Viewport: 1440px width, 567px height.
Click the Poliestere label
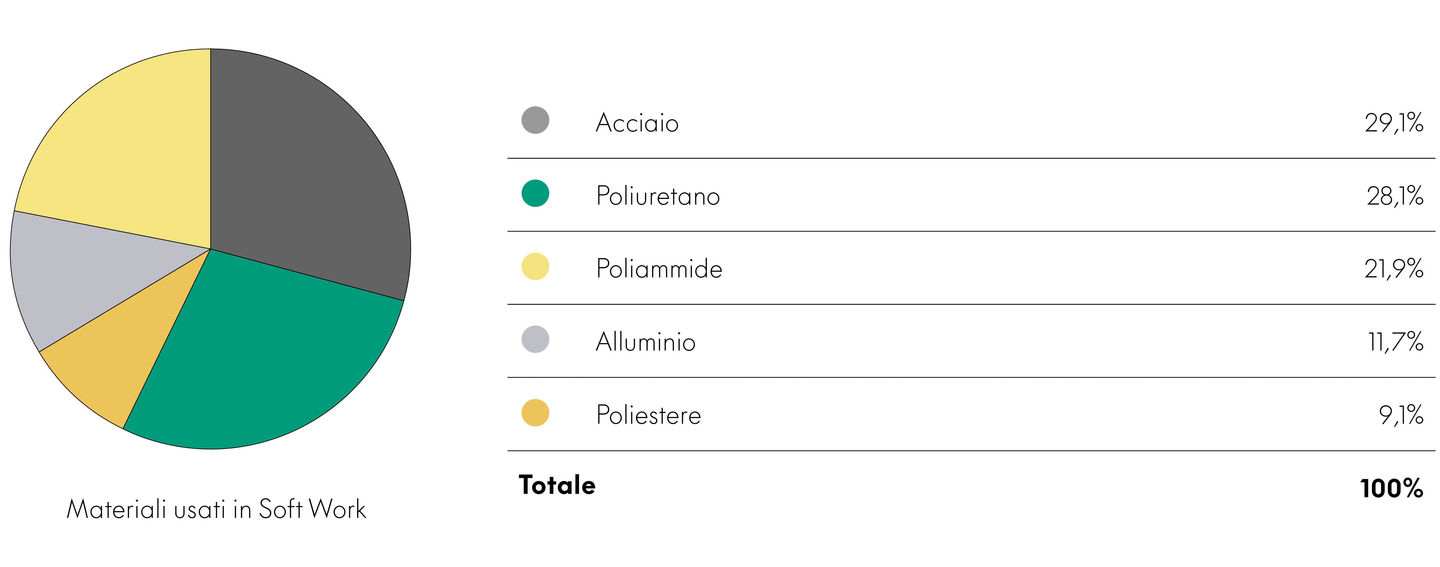pos(648,415)
